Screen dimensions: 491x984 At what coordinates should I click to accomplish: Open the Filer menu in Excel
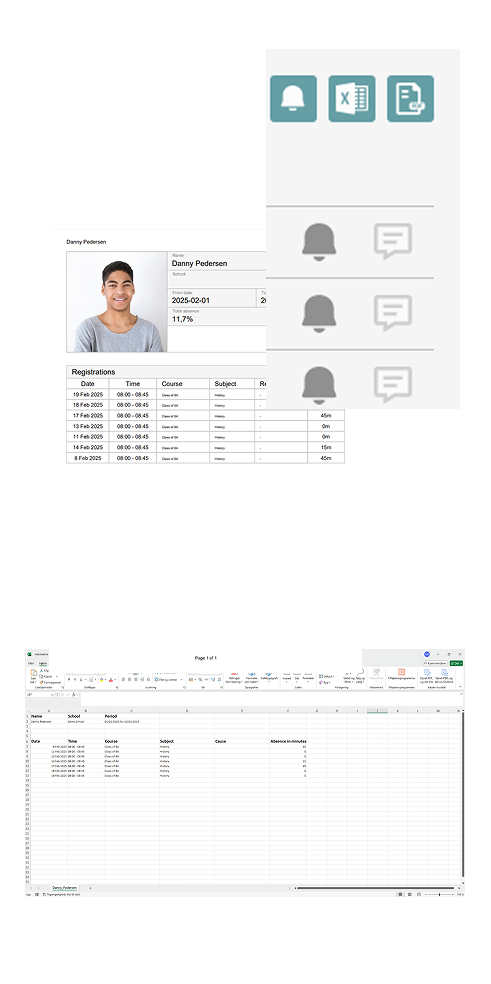tap(30, 663)
